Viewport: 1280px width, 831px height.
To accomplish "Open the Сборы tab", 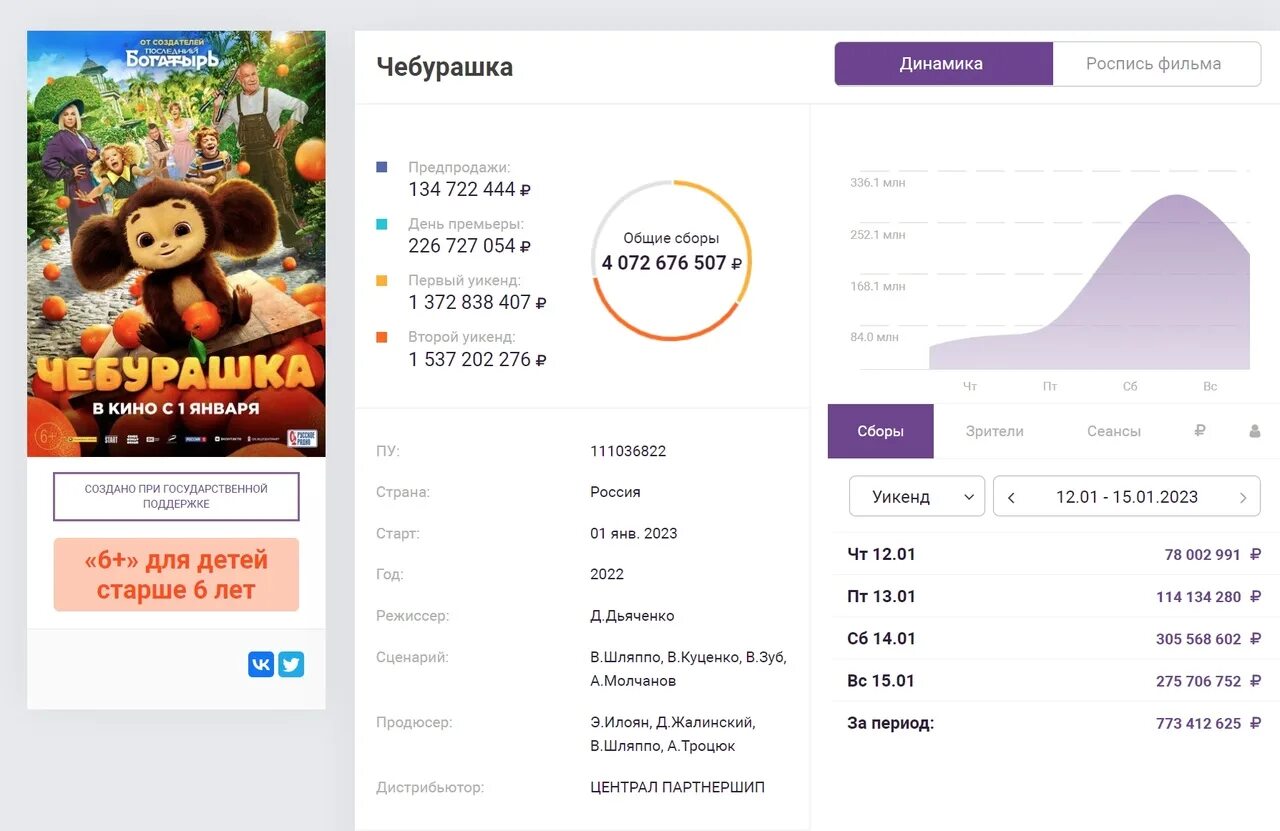I will [880, 431].
